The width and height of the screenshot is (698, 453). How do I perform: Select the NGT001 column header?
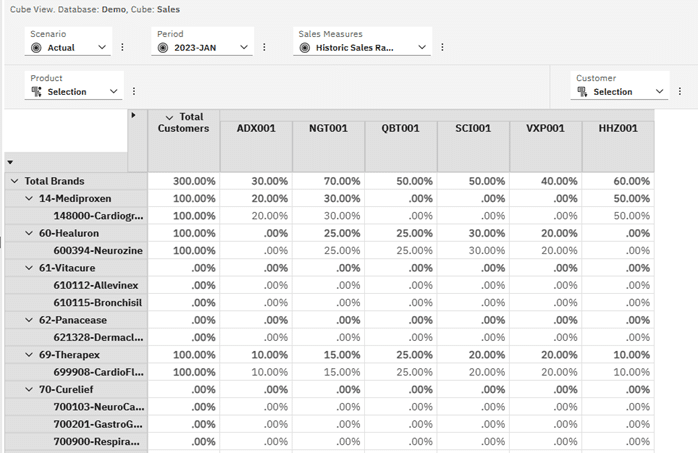pyautogui.click(x=329, y=146)
